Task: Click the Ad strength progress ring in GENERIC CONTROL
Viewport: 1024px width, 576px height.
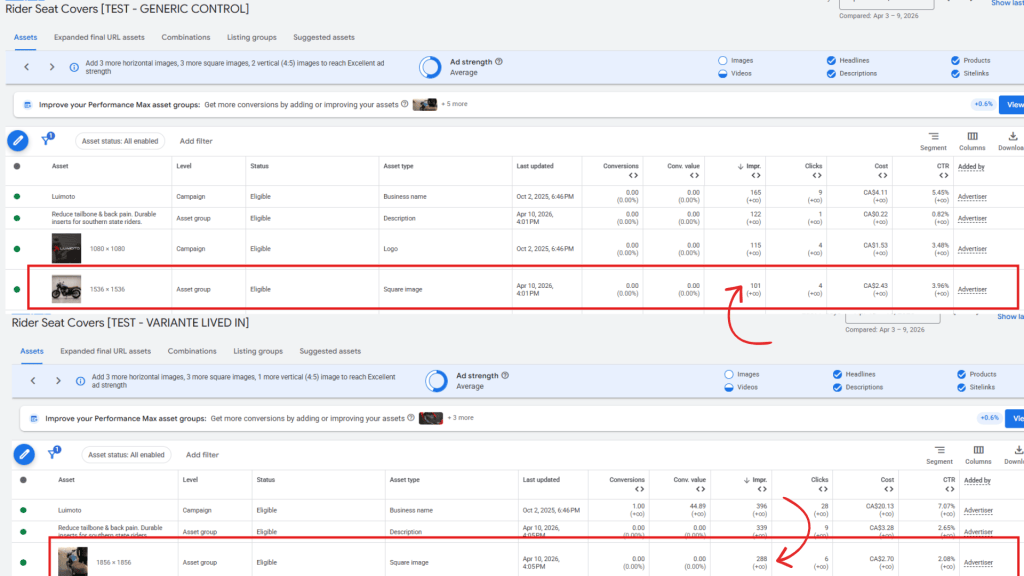Action: (430, 67)
